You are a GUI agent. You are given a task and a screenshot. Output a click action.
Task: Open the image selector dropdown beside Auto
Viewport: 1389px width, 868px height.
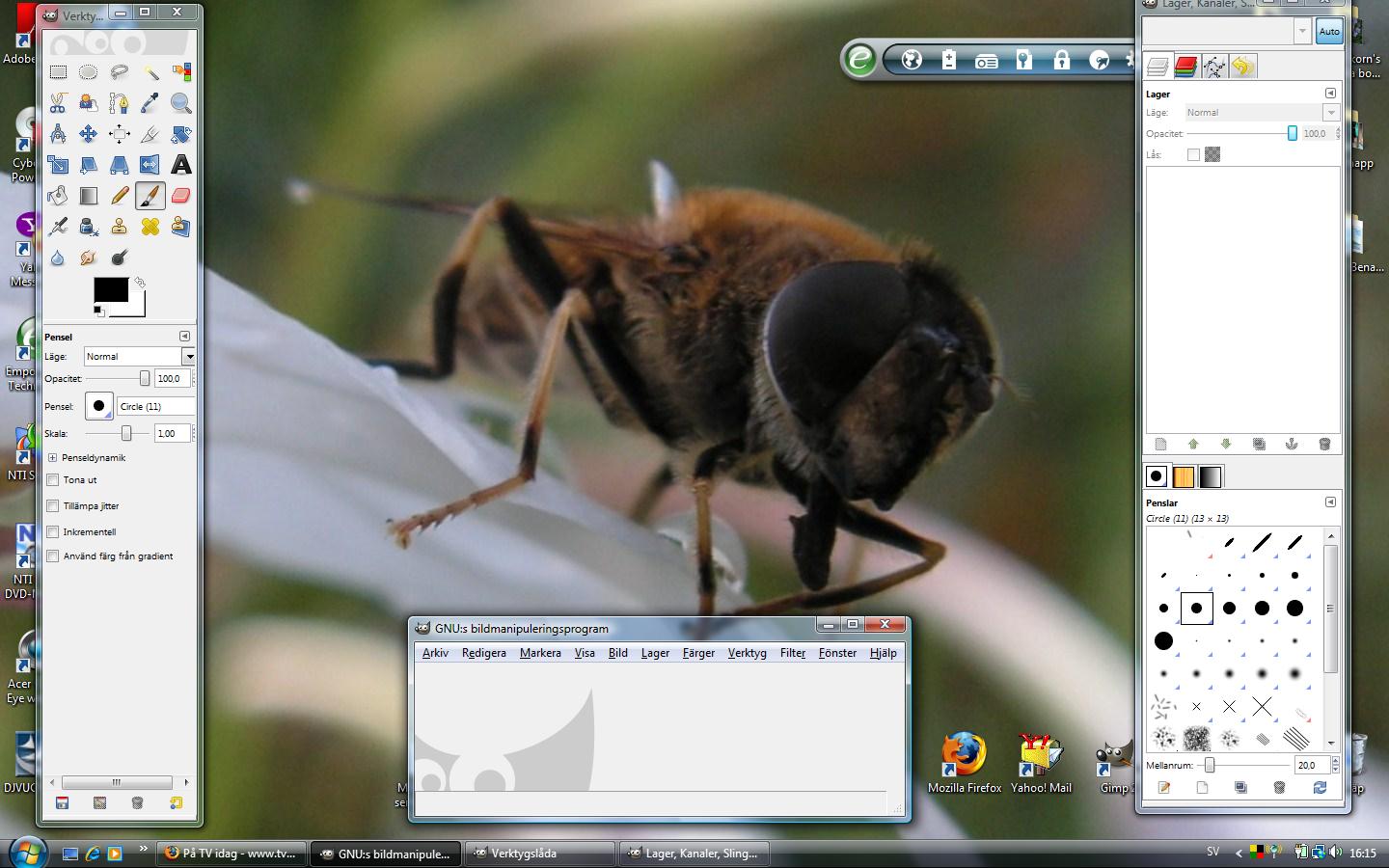[1302, 32]
